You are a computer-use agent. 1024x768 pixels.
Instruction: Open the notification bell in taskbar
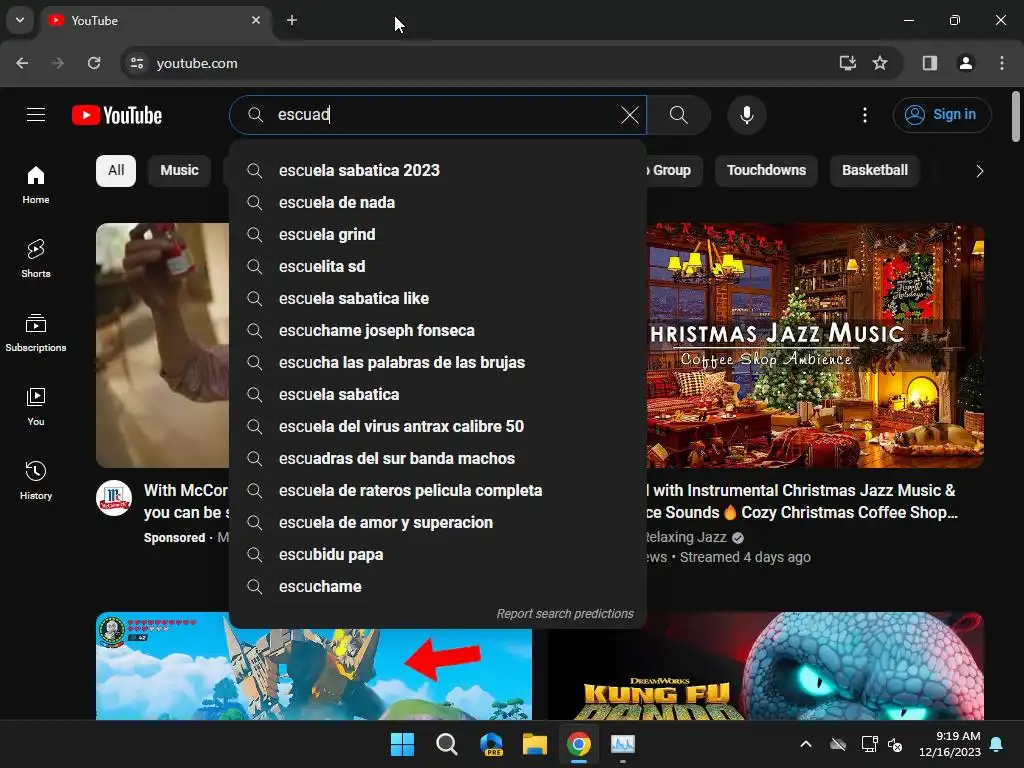click(x=997, y=744)
